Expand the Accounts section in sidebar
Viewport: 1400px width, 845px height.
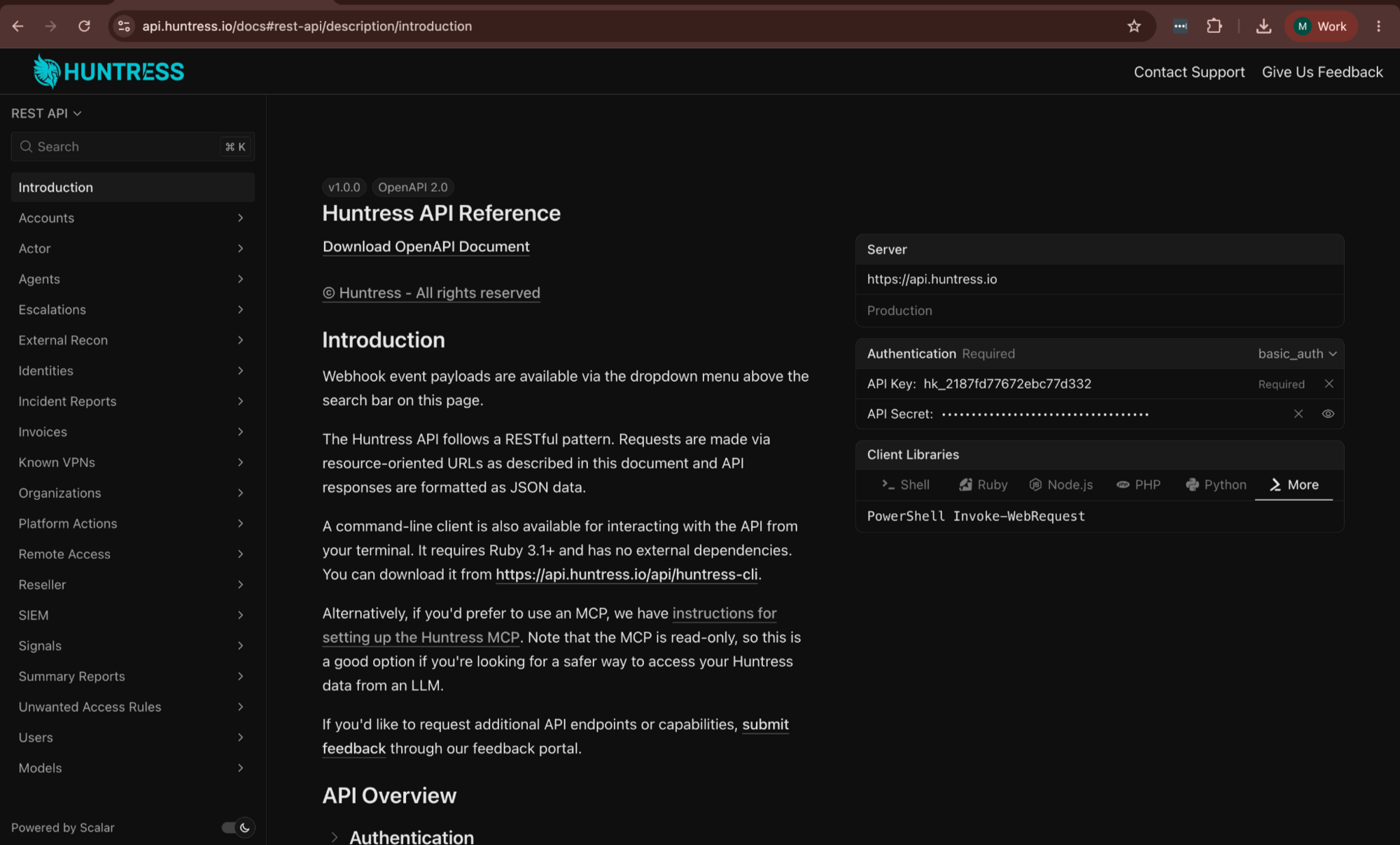pos(132,218)
